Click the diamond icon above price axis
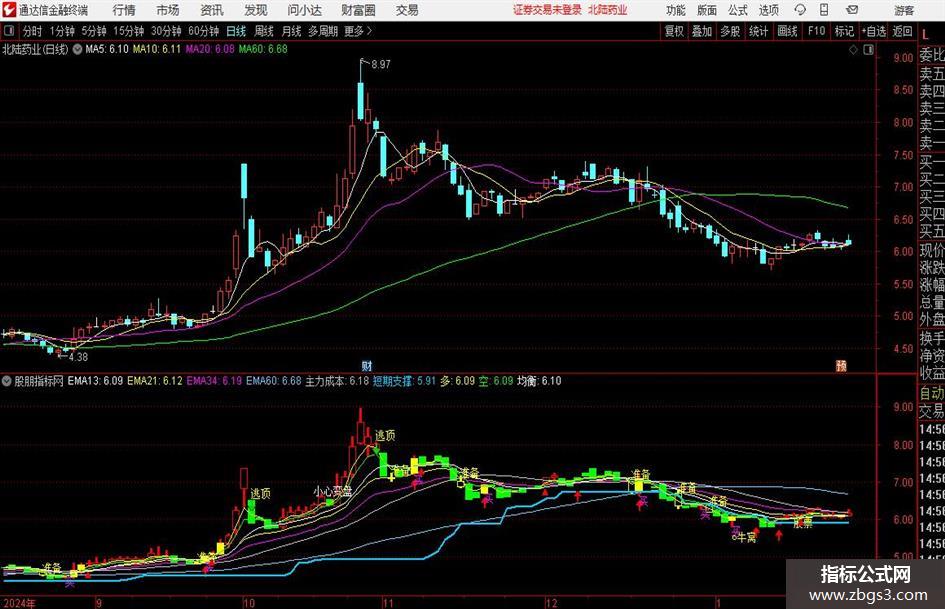Image resolution: width=945 pixels, height=609 pixels. (x=853, y=50)
